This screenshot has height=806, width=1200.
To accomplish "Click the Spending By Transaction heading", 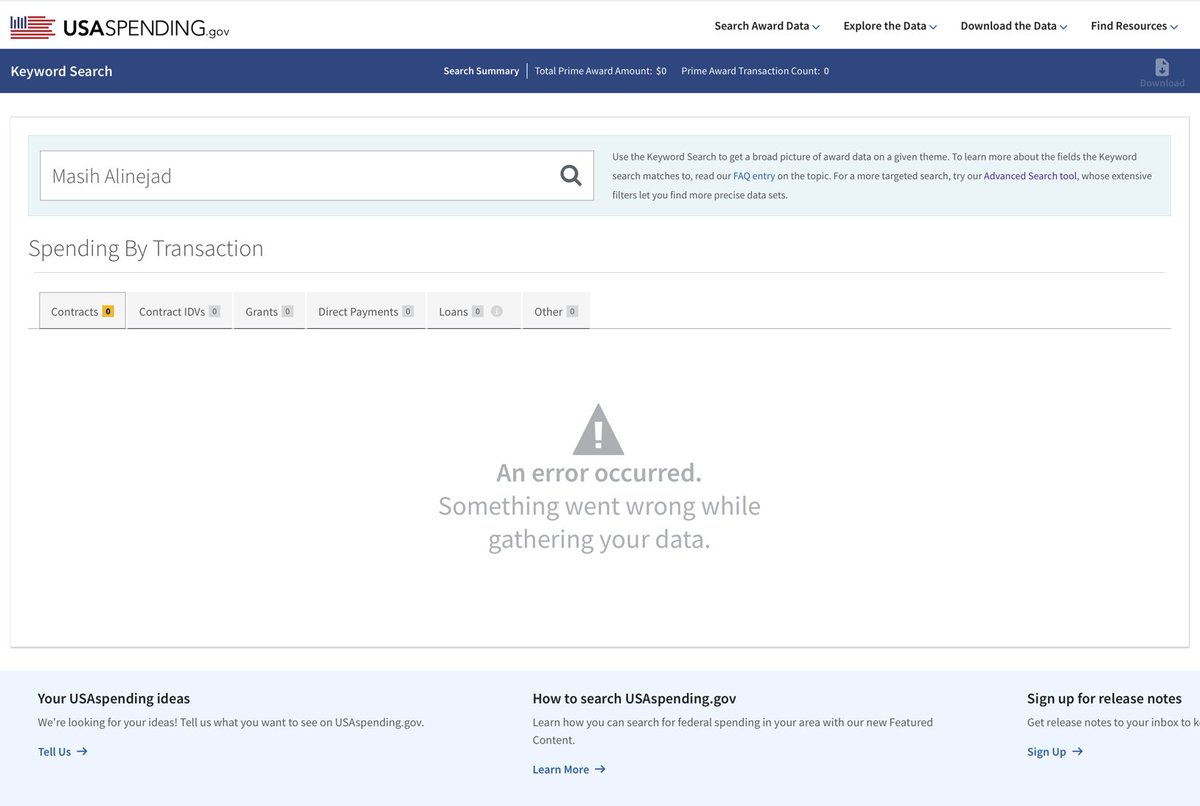I will coord(146,248).
